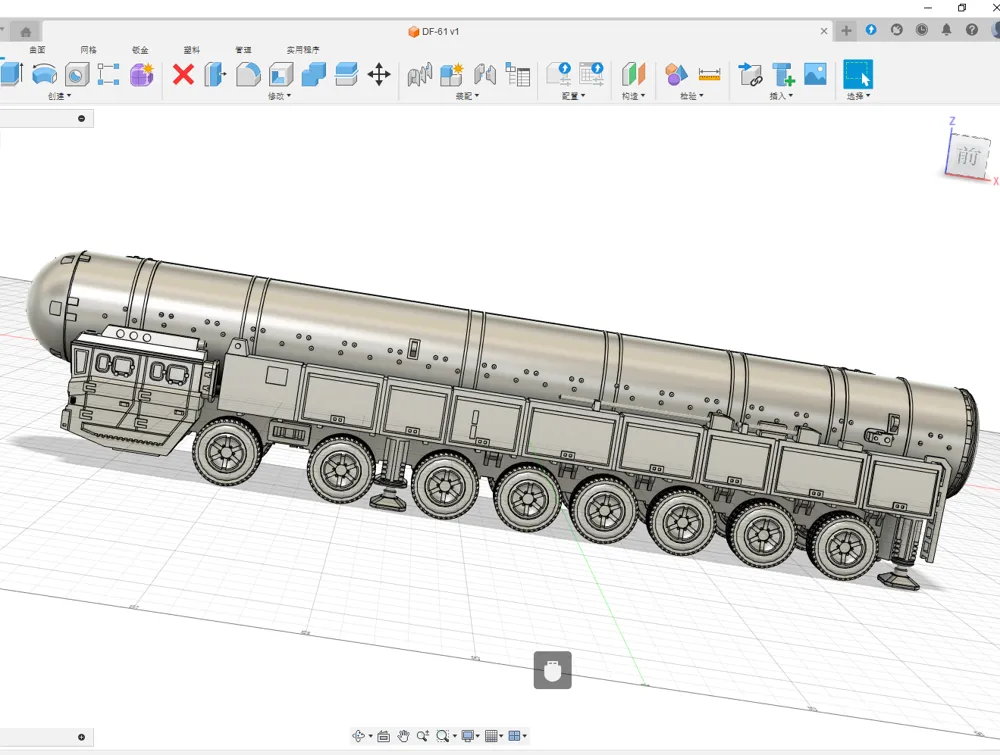Screen dimensions: 1000x755
Task: Select the Revolve tool
Action: tap(45, 74)
